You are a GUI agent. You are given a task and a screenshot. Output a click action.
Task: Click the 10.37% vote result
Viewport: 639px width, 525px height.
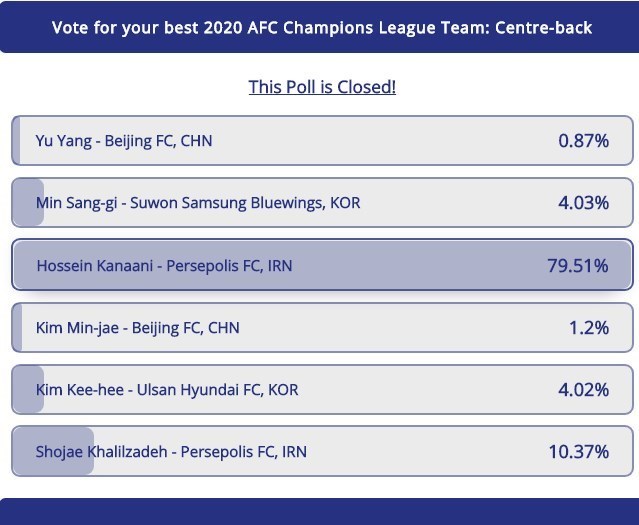click(578, 452)
